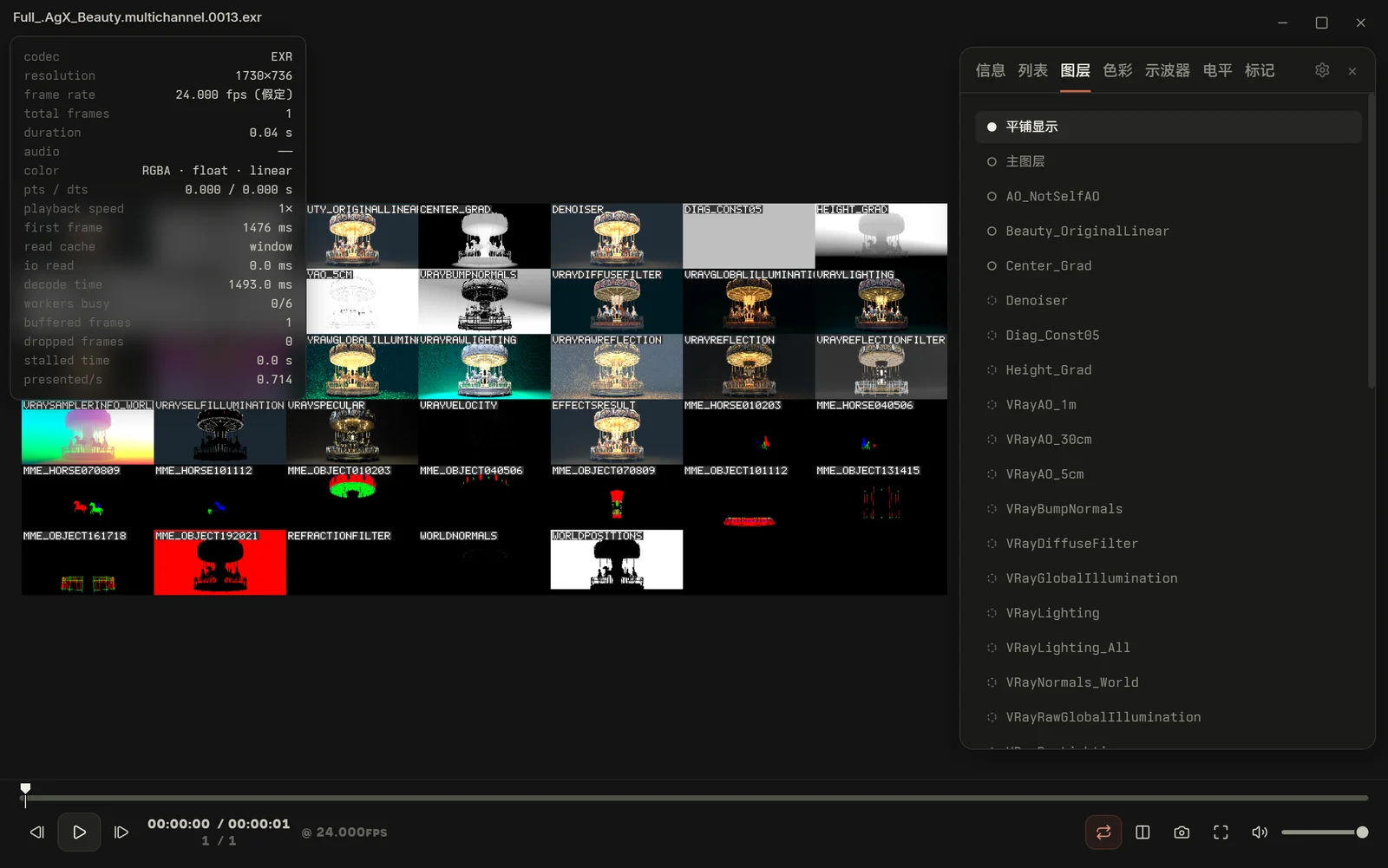The height and width of the screenshot is (868, 1388).
Task: Choose the Diag_Const05 layer
Action: coord(1169,335)
